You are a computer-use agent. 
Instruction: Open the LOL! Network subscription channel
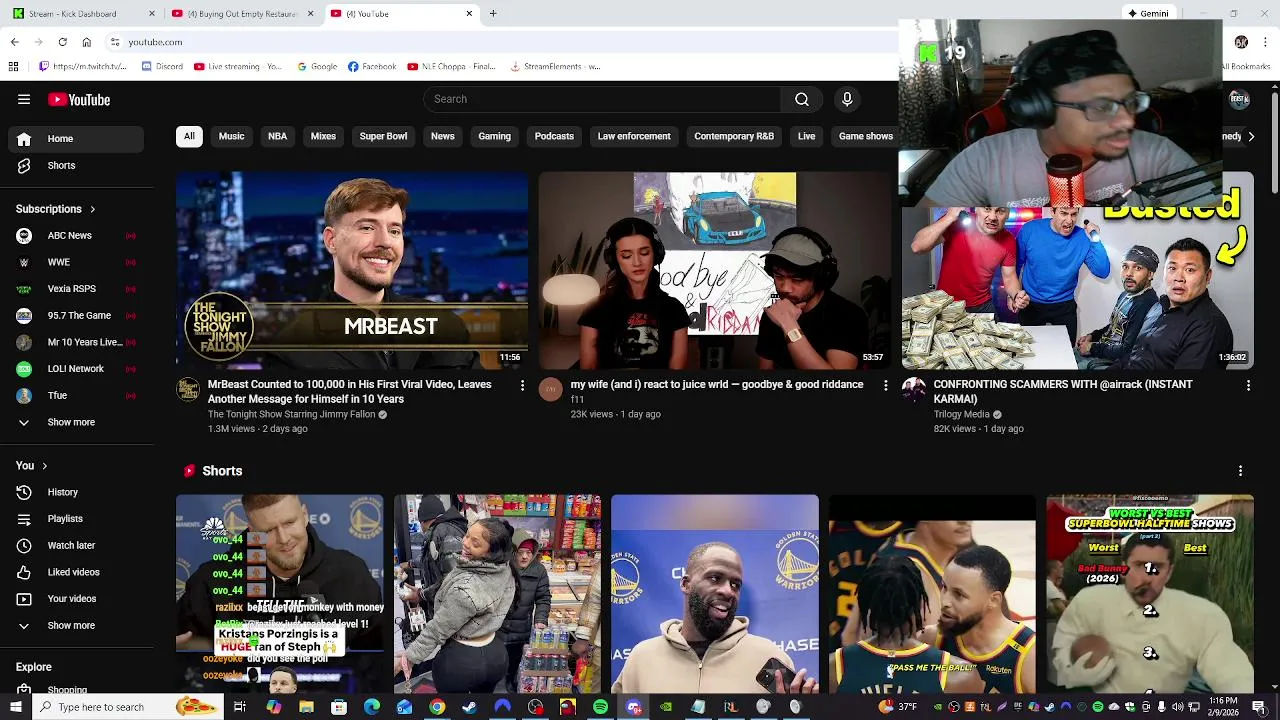click(76, 369)
